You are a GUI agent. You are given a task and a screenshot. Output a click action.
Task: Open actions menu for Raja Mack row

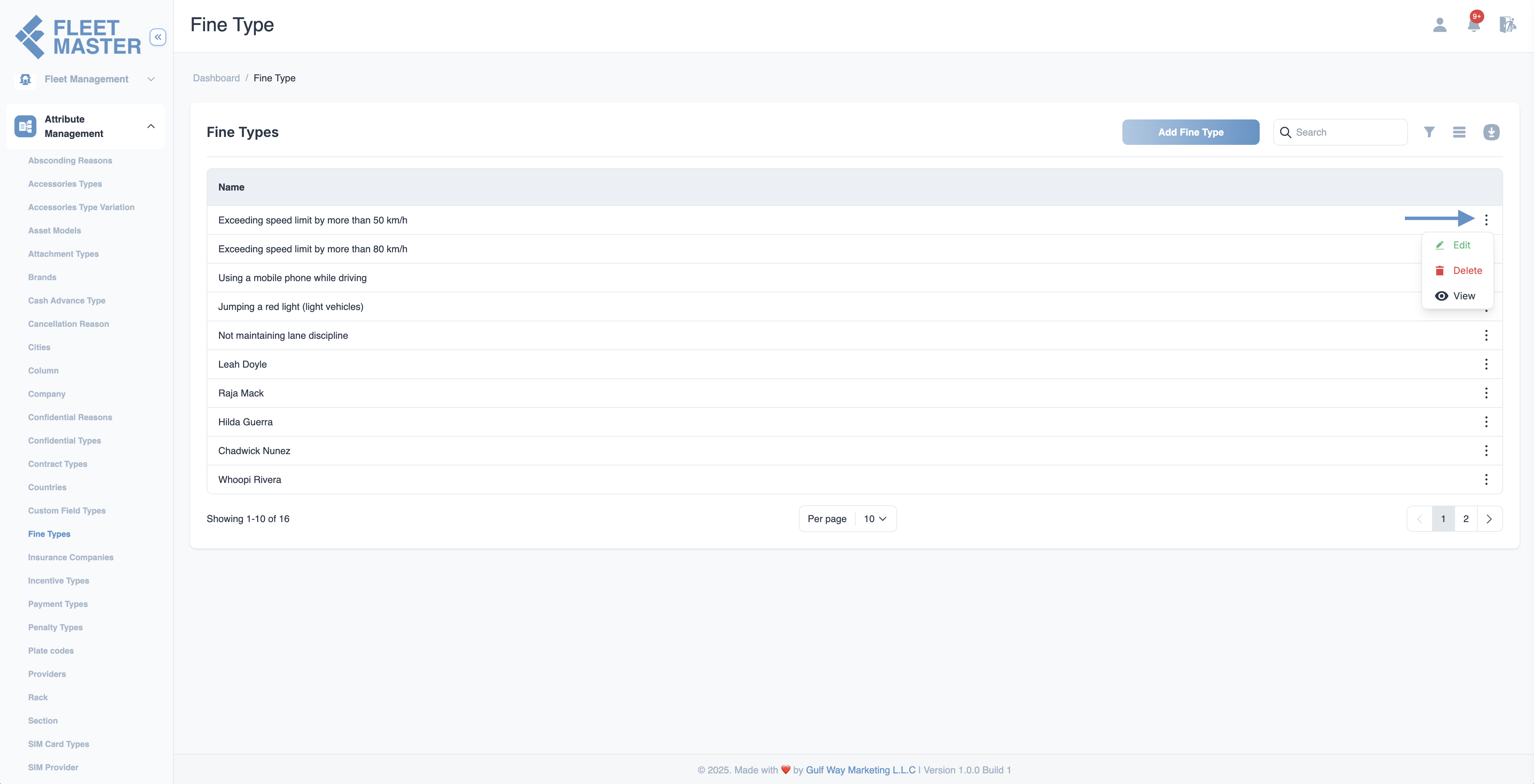[x=1486, y=393]
